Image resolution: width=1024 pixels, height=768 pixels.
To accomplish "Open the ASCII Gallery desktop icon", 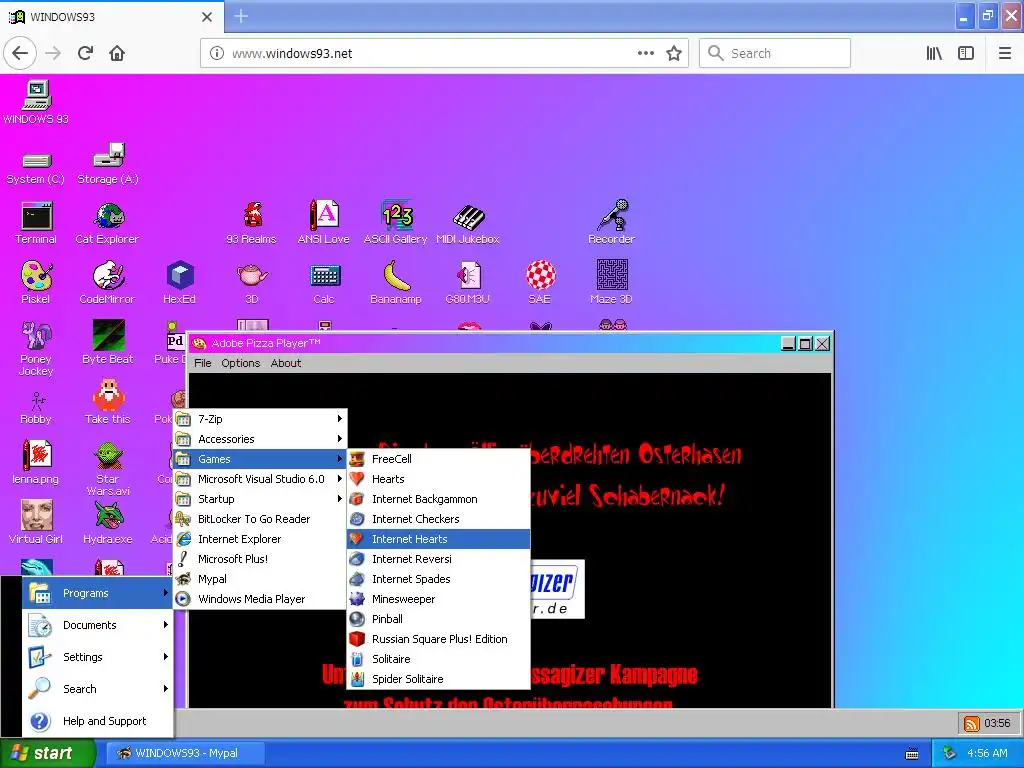I will [396, 222].
